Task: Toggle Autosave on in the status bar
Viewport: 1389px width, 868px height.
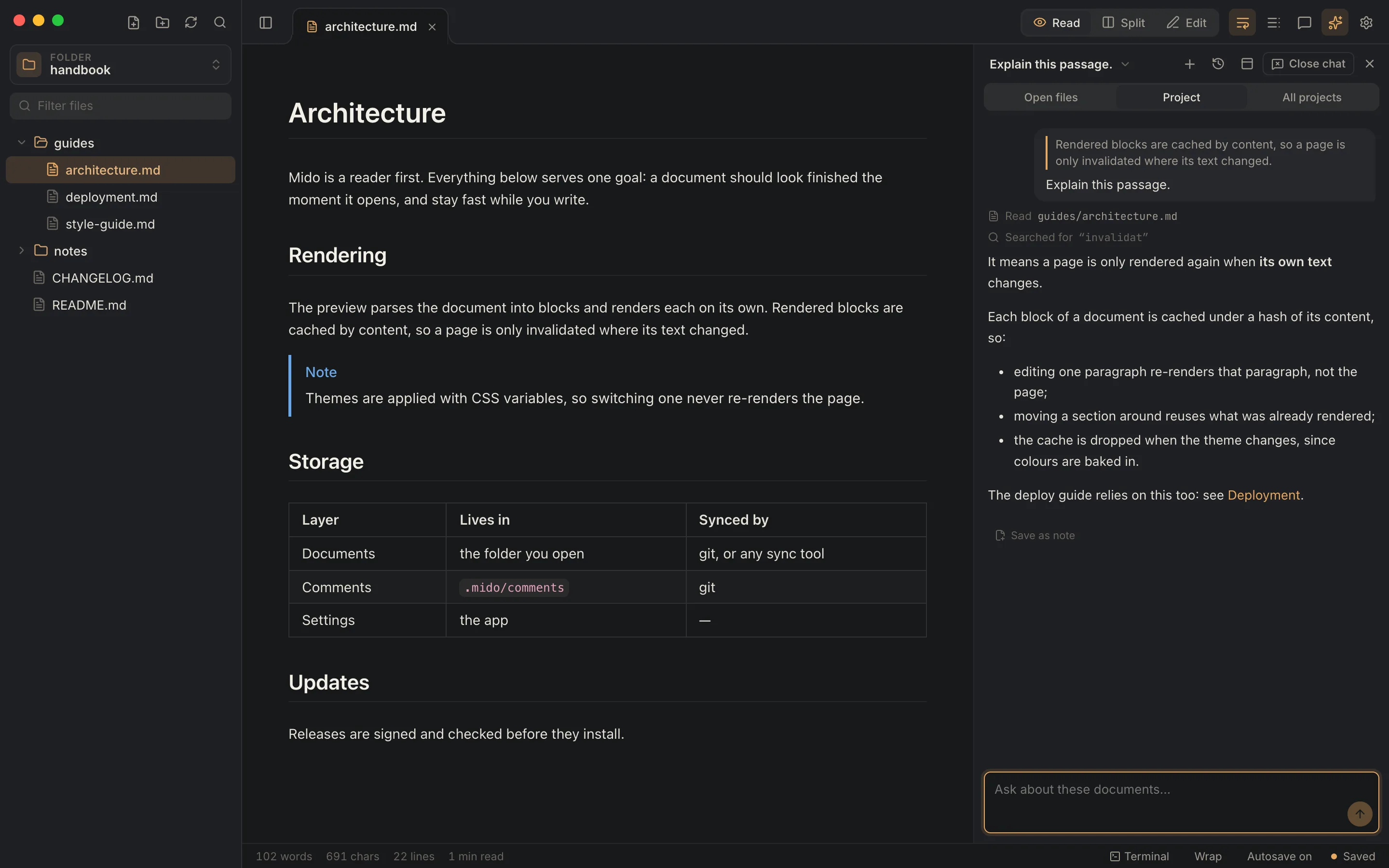Action: pos(1280,856)
